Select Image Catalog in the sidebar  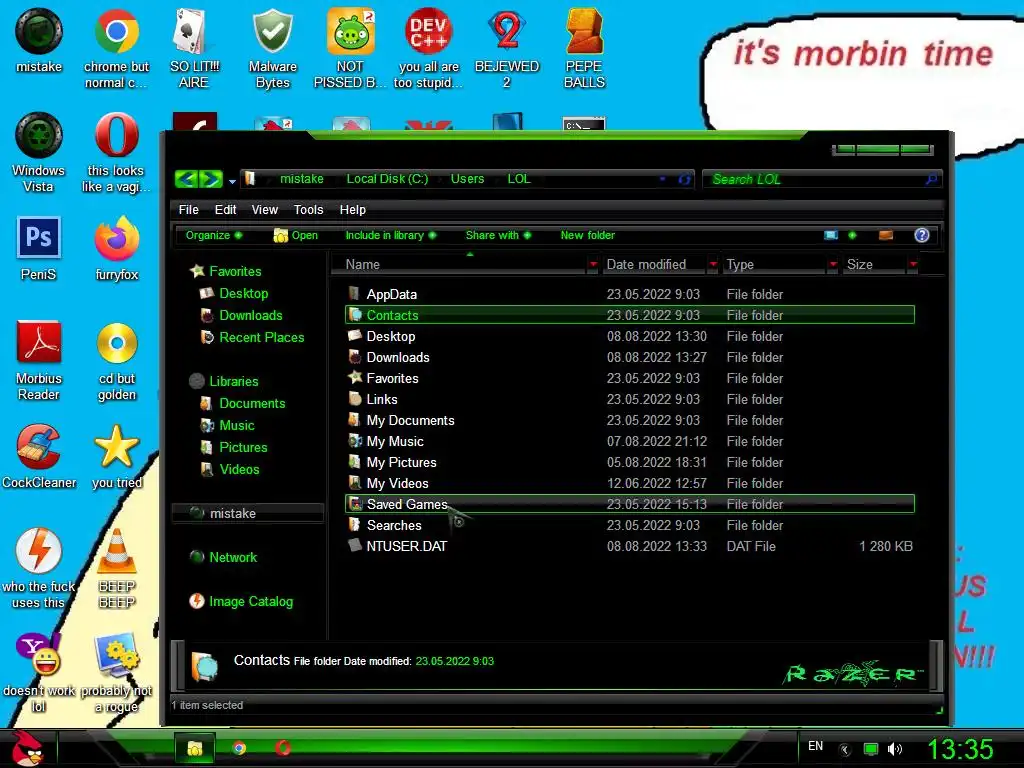tap(250, 601)
